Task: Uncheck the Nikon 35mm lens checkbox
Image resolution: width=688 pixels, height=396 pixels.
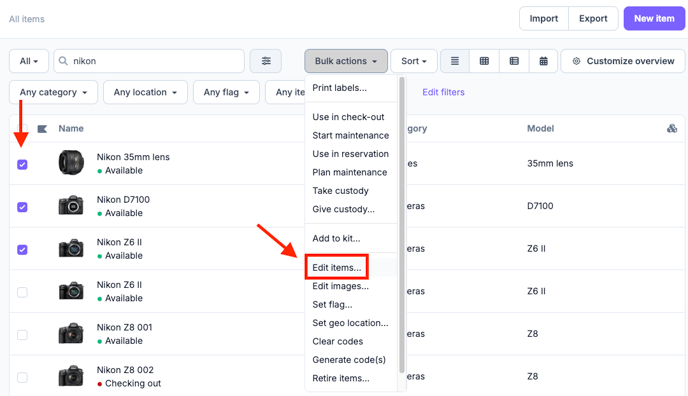Action: point(22,164)
